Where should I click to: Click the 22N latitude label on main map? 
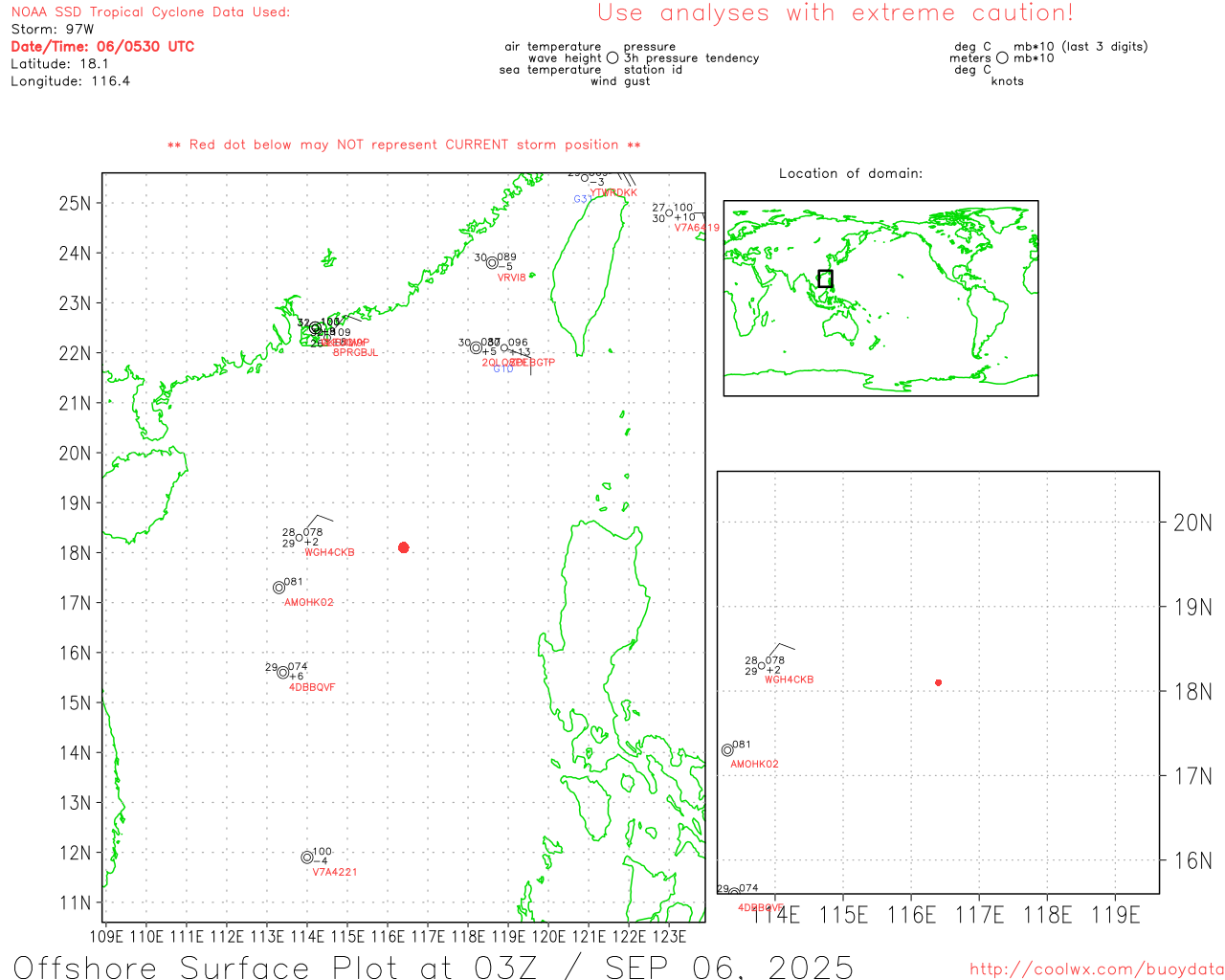75,353
